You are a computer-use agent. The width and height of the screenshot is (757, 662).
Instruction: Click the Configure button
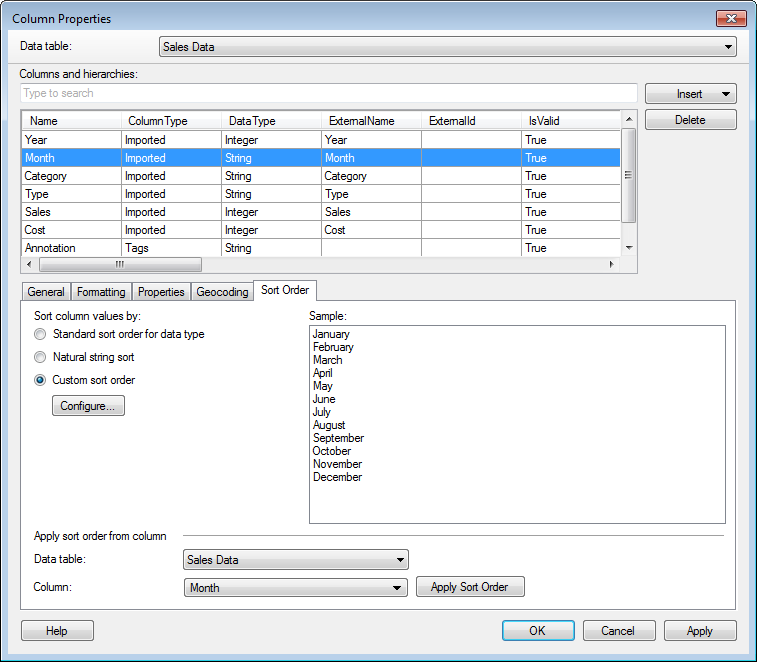tap(88, 406)
